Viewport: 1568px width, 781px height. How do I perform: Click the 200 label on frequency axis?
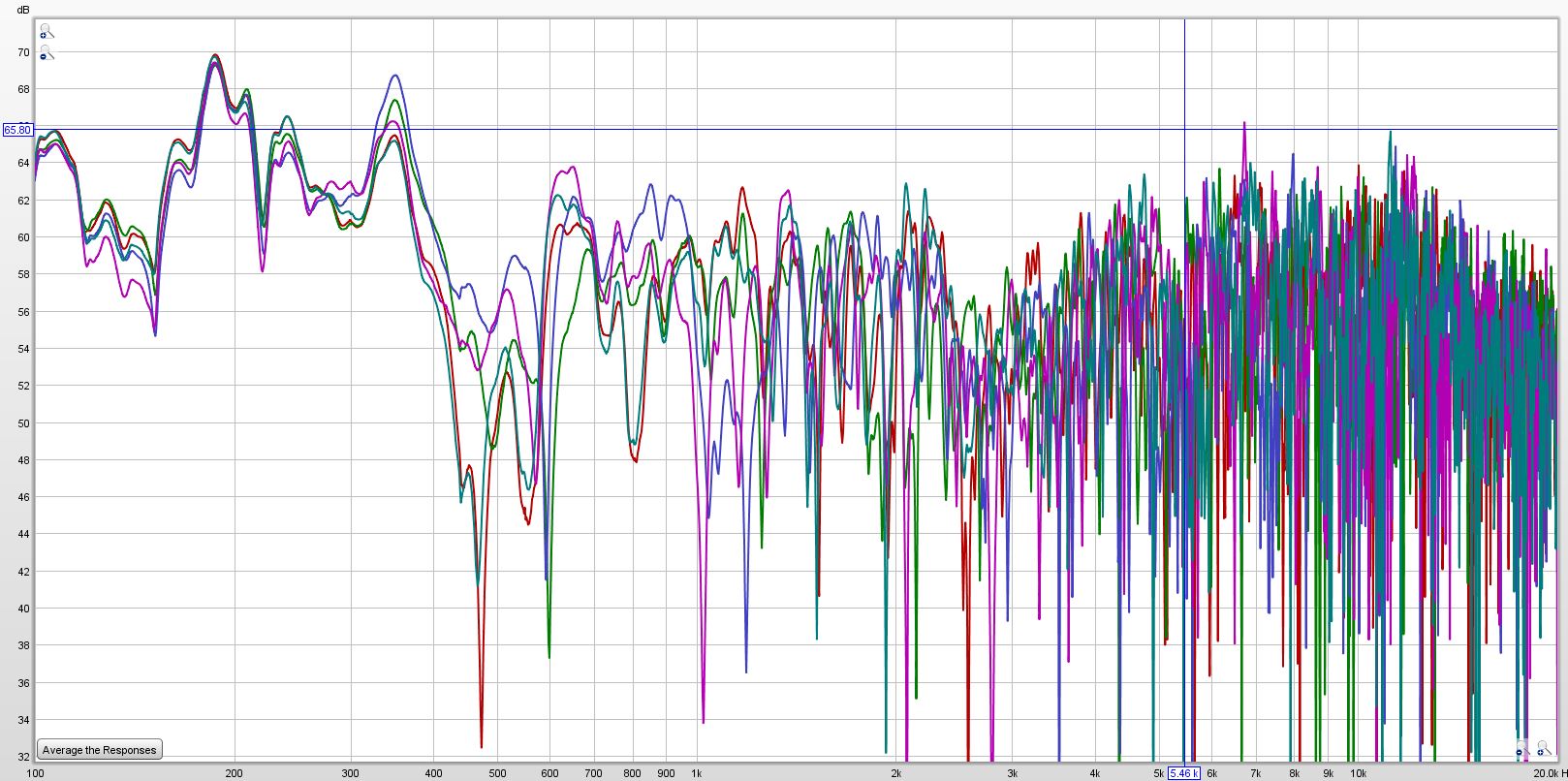click(x=234, y=773)
